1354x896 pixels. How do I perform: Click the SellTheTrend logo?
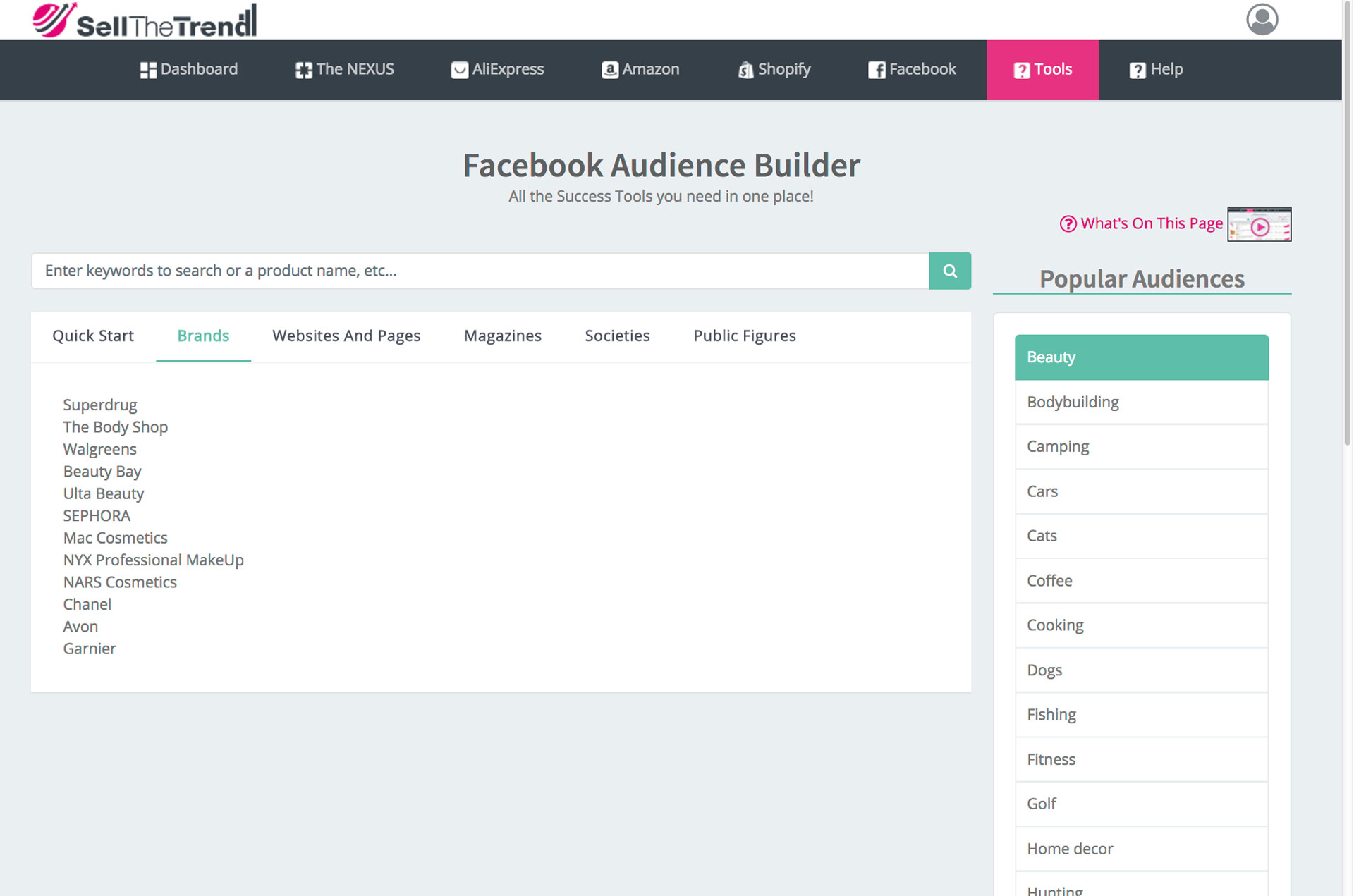click(x=145, y=21)
